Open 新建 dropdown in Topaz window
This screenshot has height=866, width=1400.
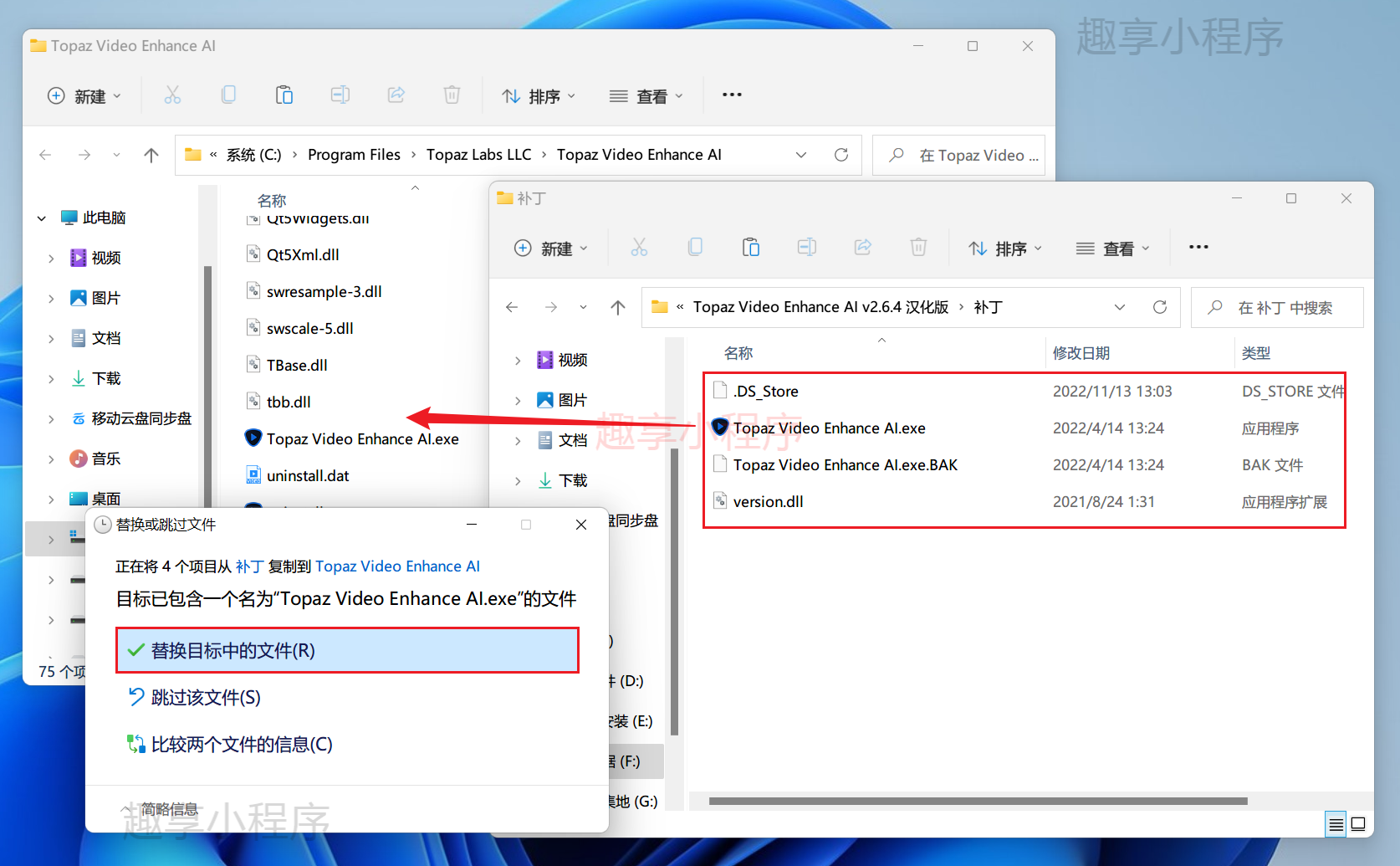click(84, 96)
